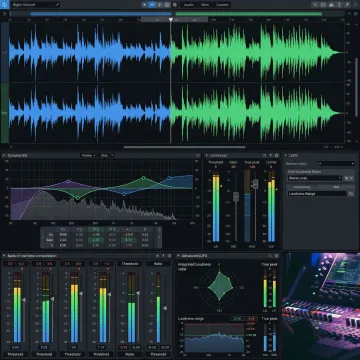
Task: Click the mixing console photo thumbnail
Action: coord(321,306)
